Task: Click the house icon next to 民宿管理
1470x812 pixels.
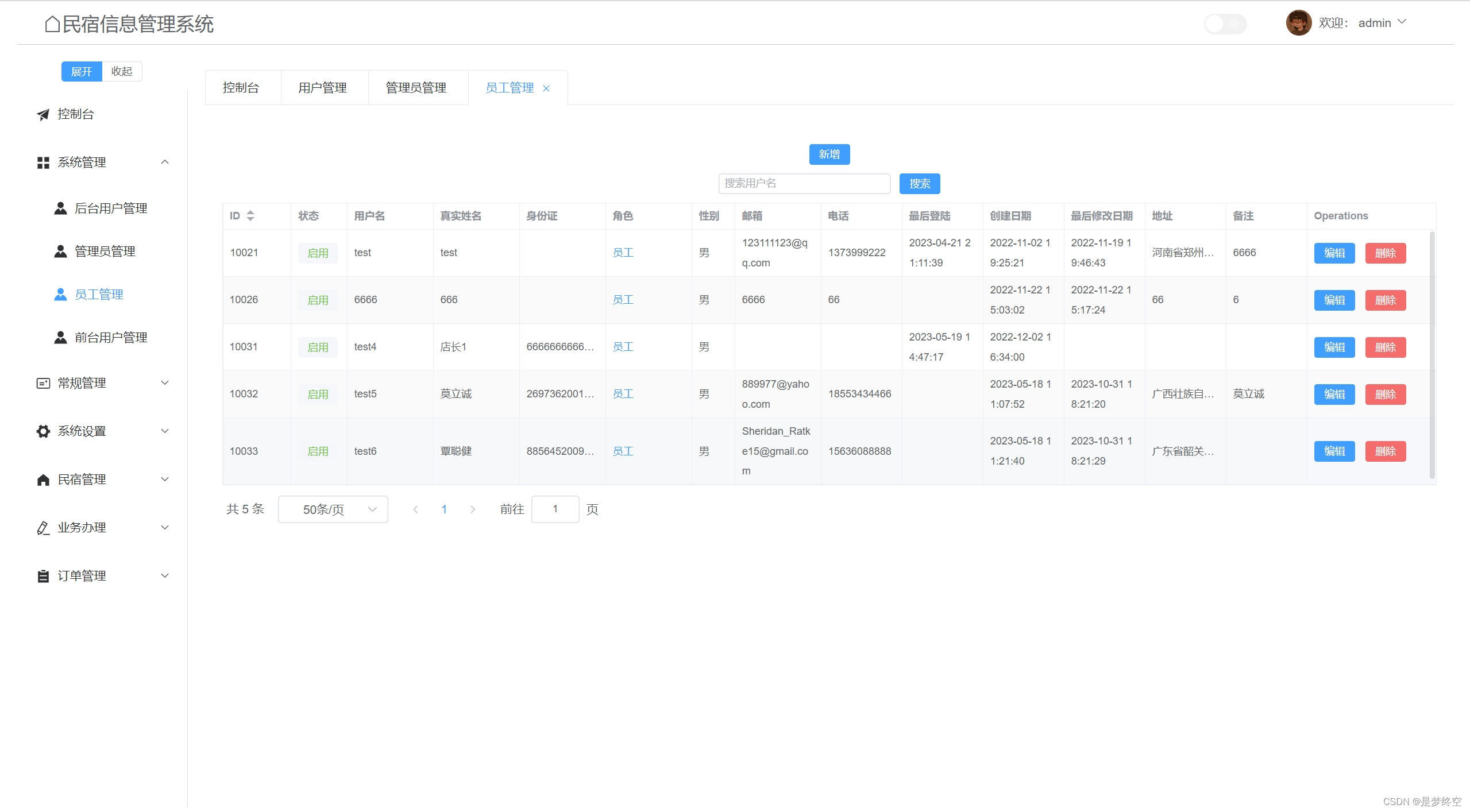Action: pyautogui.click(x=43, y=480)
